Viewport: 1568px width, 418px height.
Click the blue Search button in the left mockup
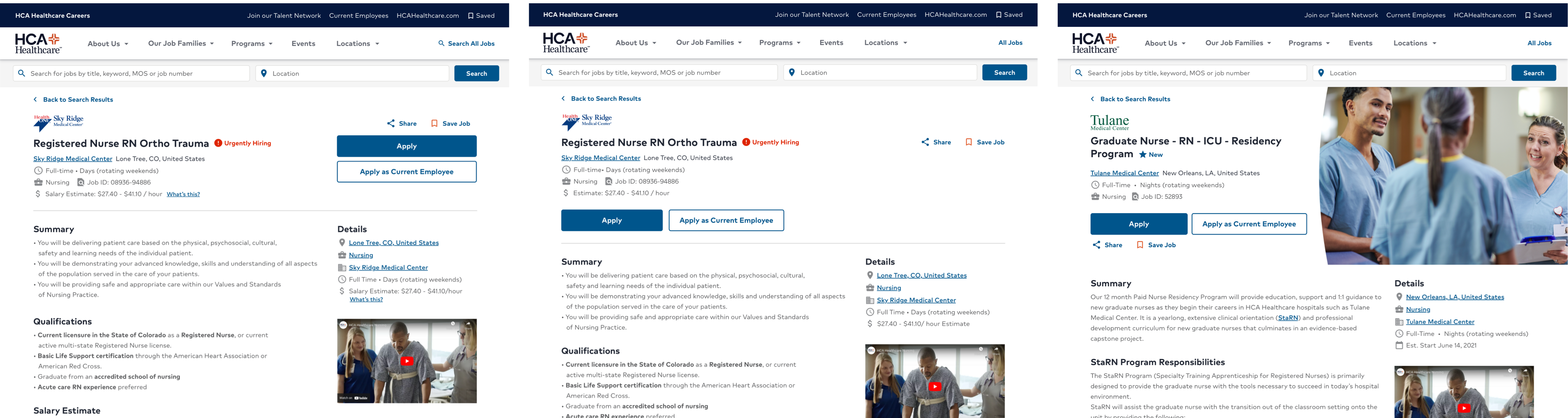477,74
